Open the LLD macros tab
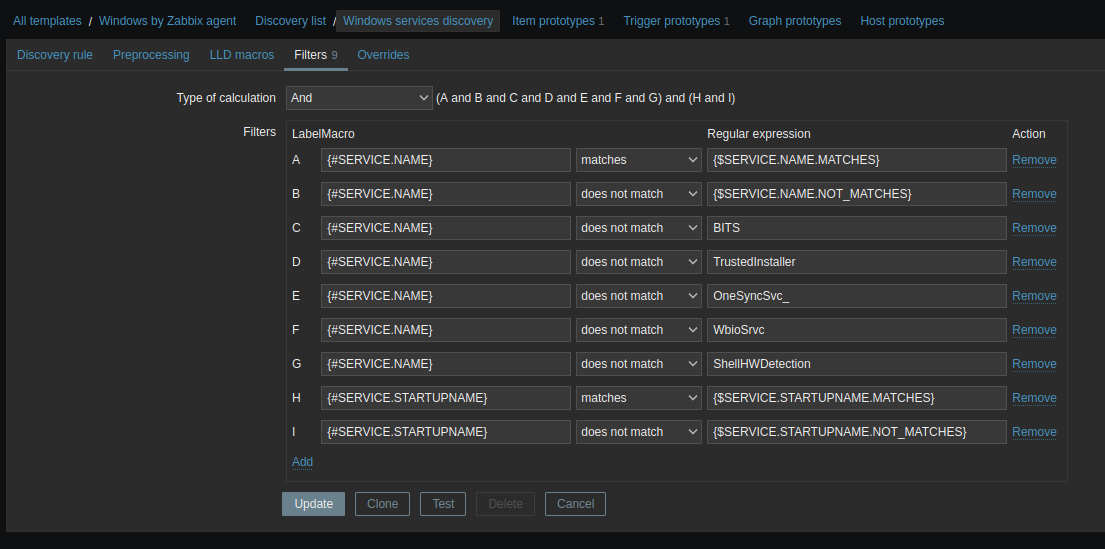 click(241, 55)
